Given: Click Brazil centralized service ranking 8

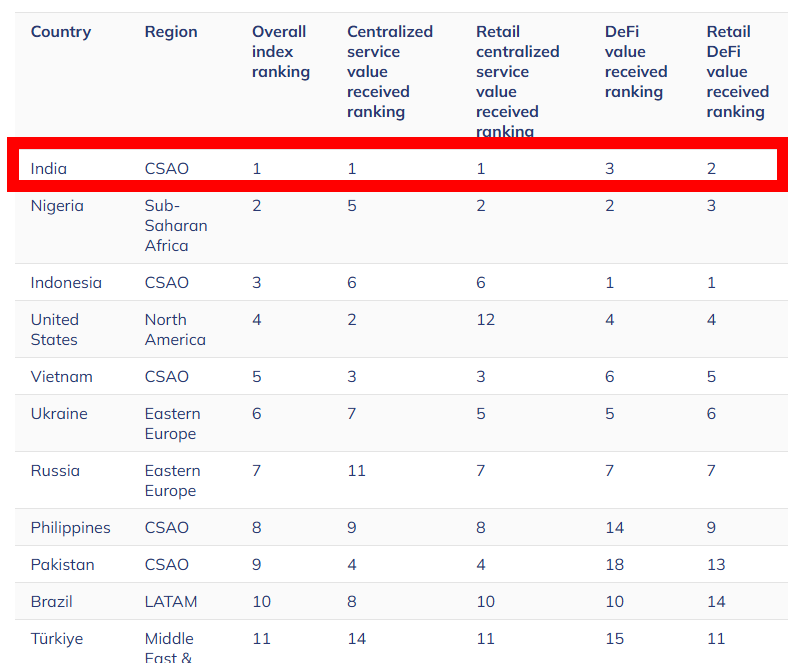Looking at the screenshot, I should pyautogui.click(x=351, y=602).
